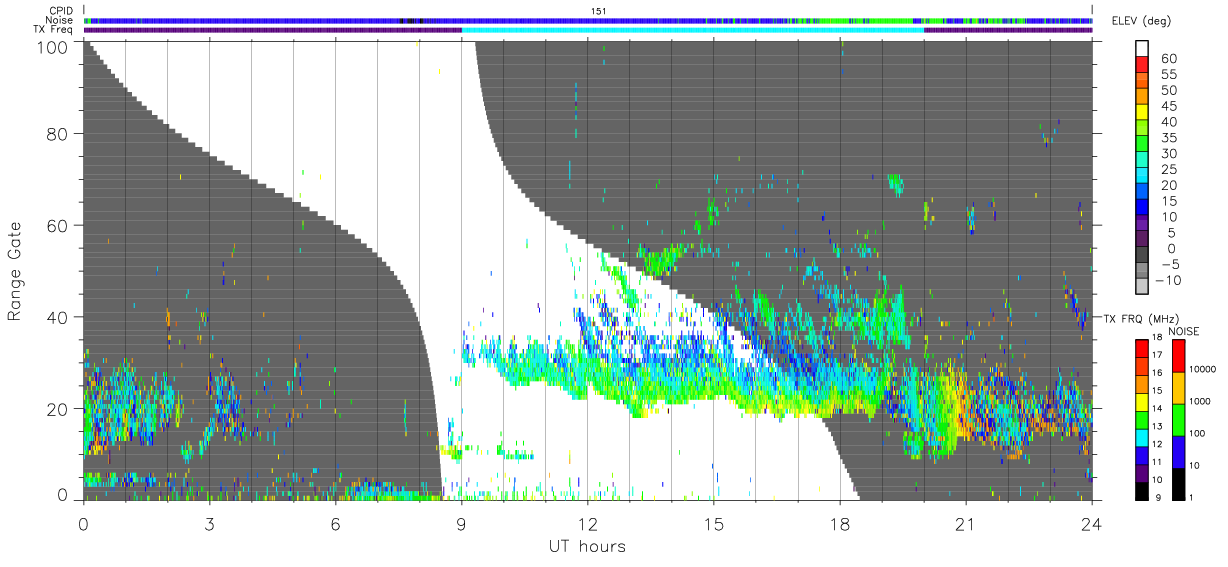Click the '12' tick on UT hours axis
The image size is (1228, 567).
587,523
